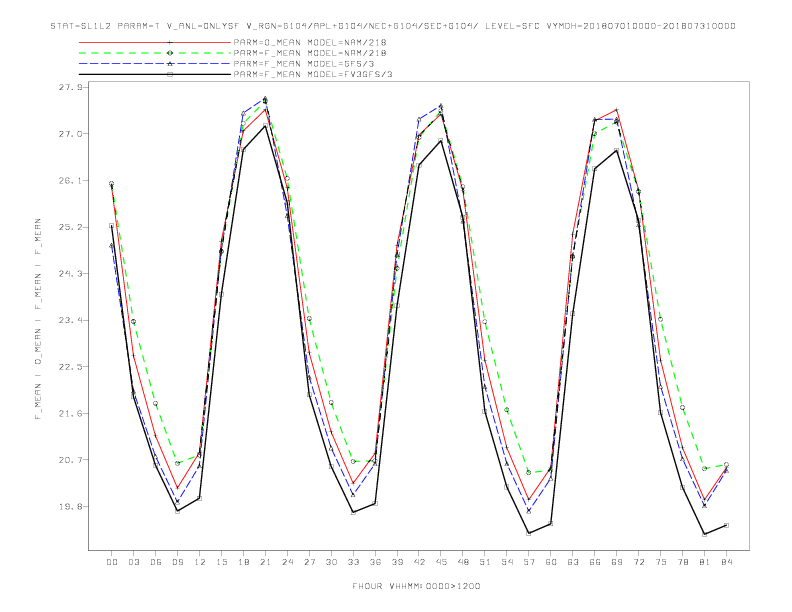Click x-axis forecast hour label 60
Image resolution: width=792 pixels, height=612 pixels.
pyautogui.click(x=551, y=562)
